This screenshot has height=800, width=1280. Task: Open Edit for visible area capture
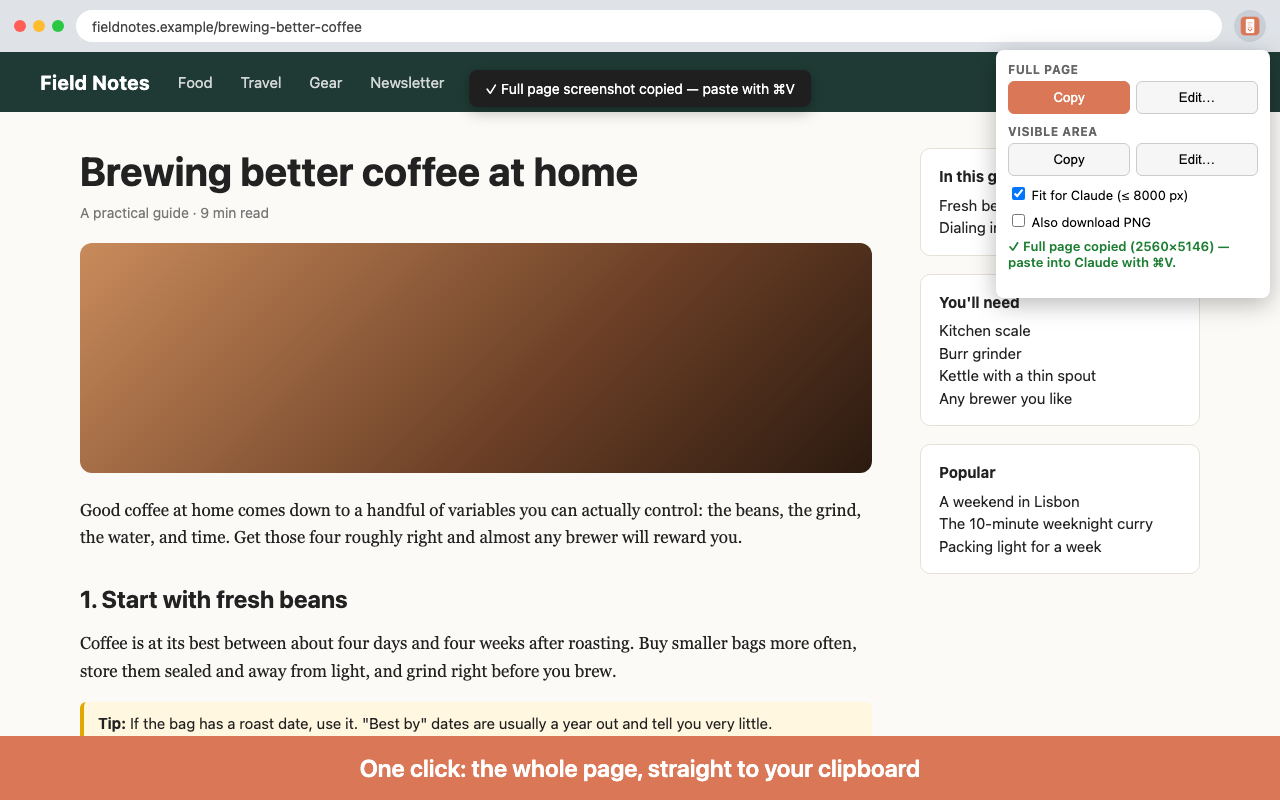(1196, 159)
